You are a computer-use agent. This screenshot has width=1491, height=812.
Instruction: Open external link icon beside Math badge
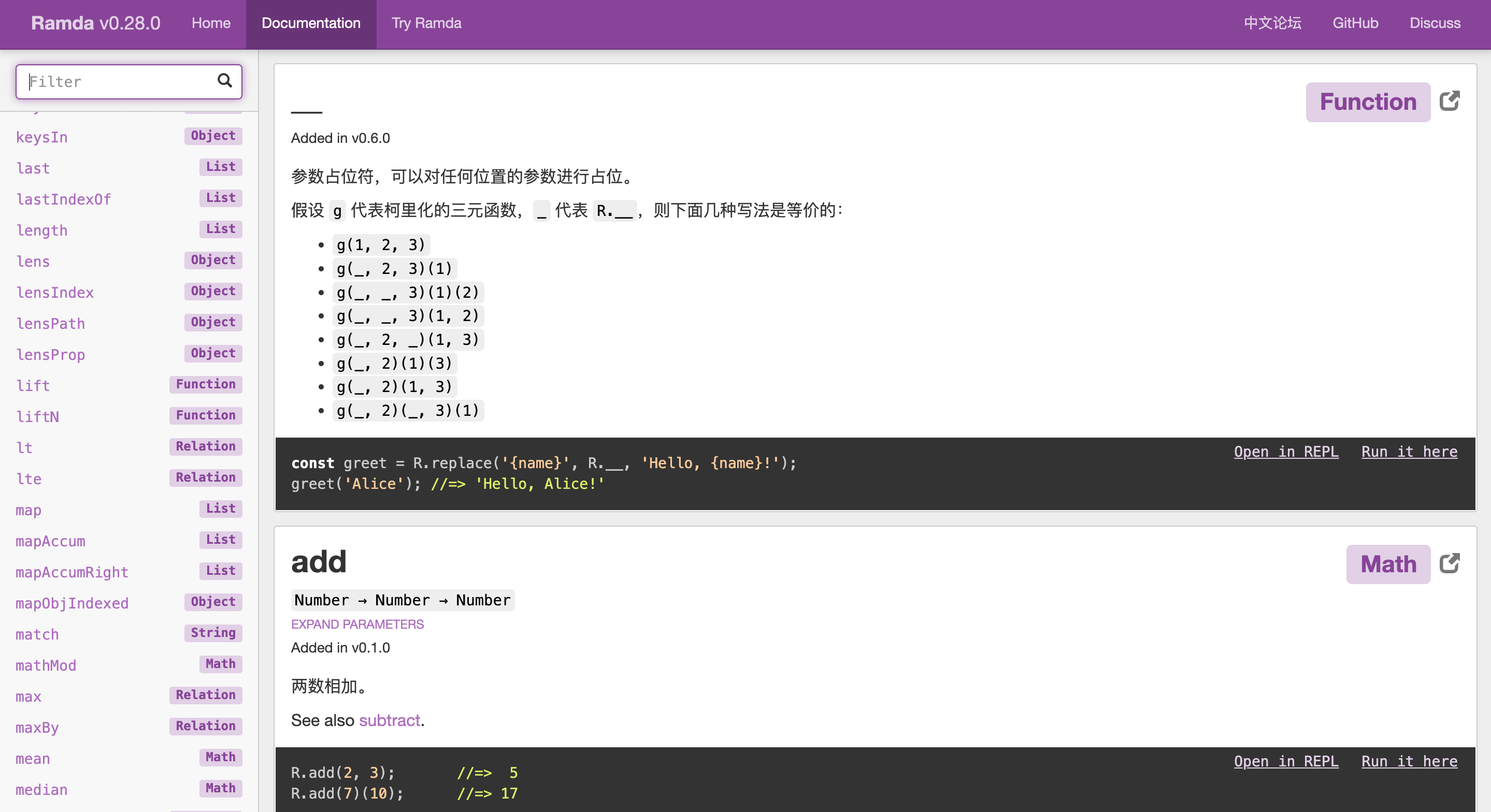click(x=1450, y=564)
